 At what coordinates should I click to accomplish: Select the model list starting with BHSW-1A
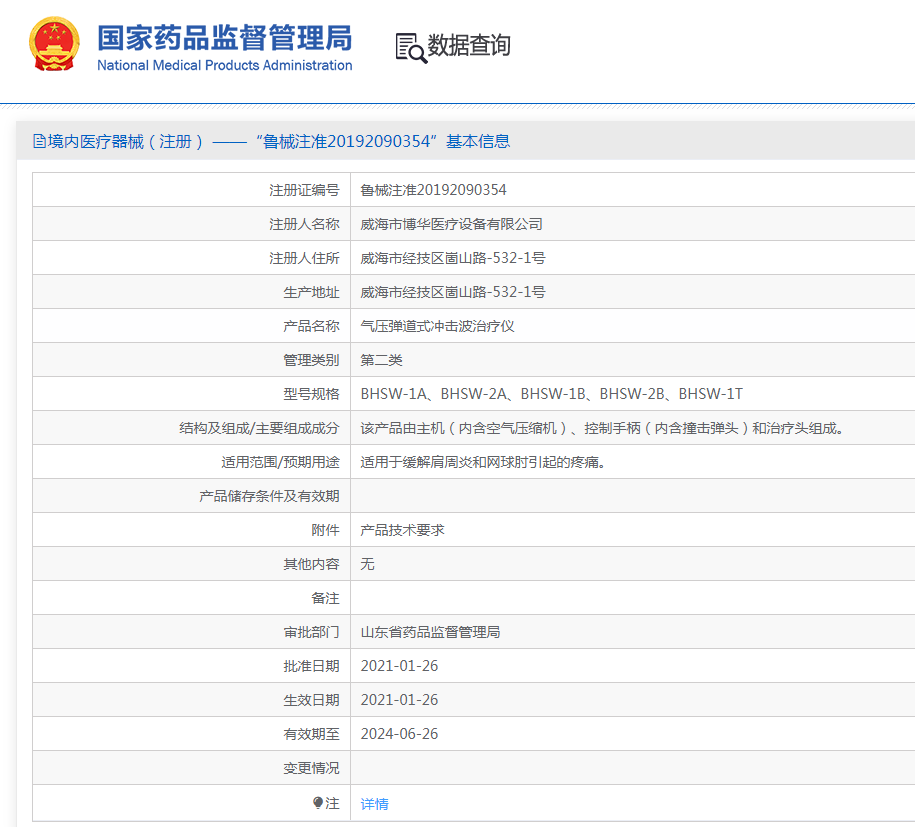[x=551, y=394]
